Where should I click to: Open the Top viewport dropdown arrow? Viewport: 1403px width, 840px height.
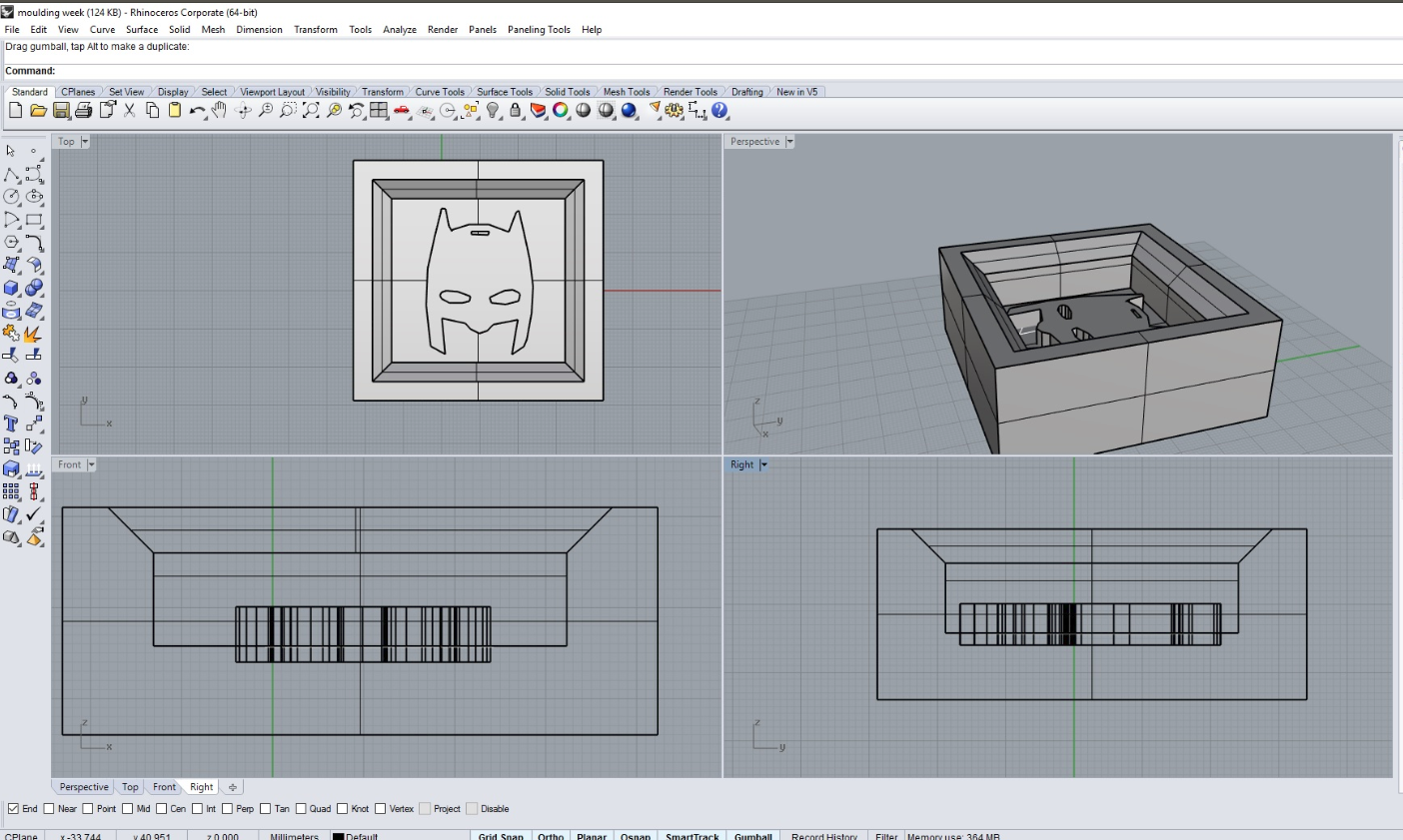click(85, 142)
